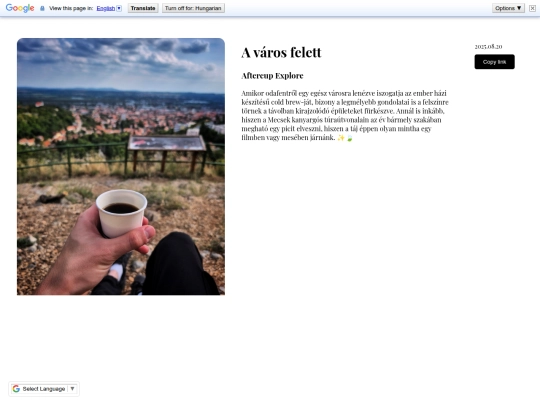Click the sparkles emoji ending the paragraph

pyautogui.click(x=341, y=138)
